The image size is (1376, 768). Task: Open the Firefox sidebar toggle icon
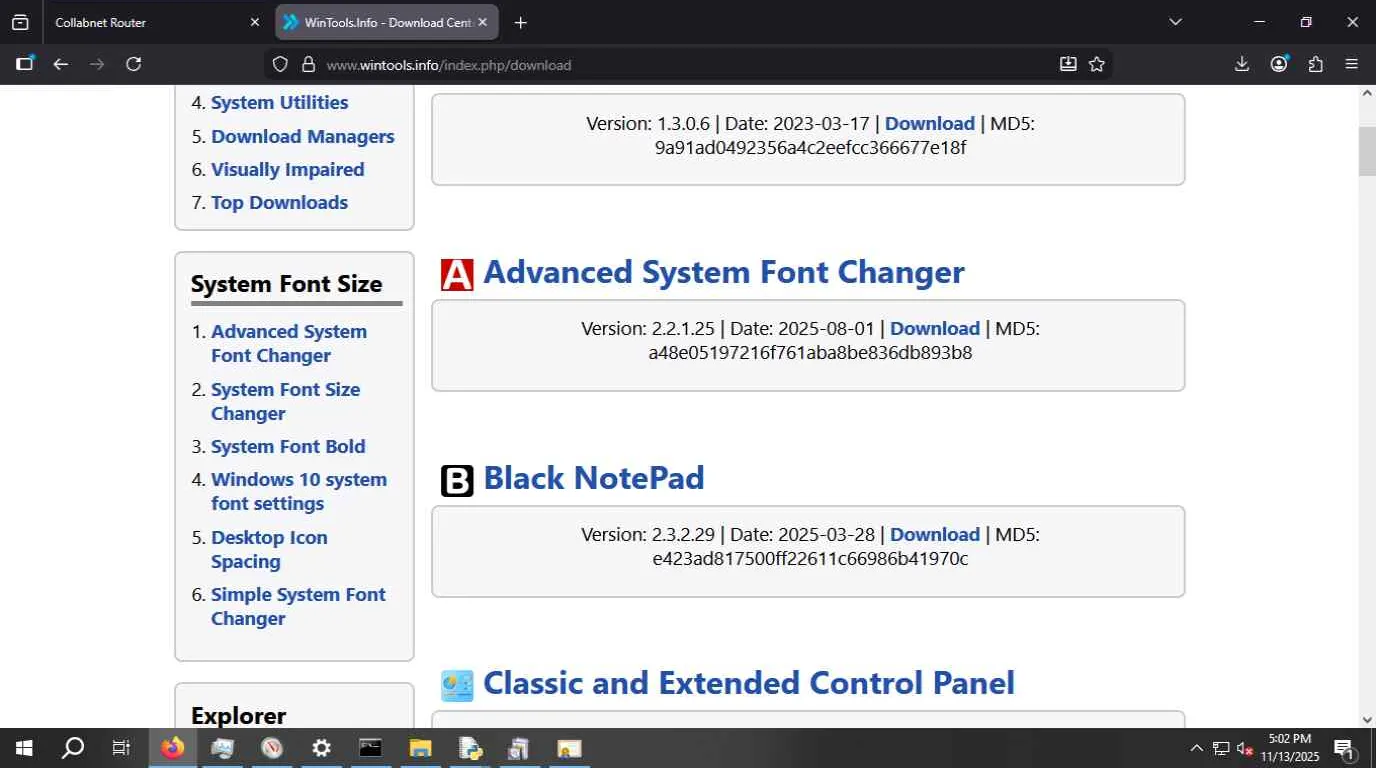click(x=25, y=64)
